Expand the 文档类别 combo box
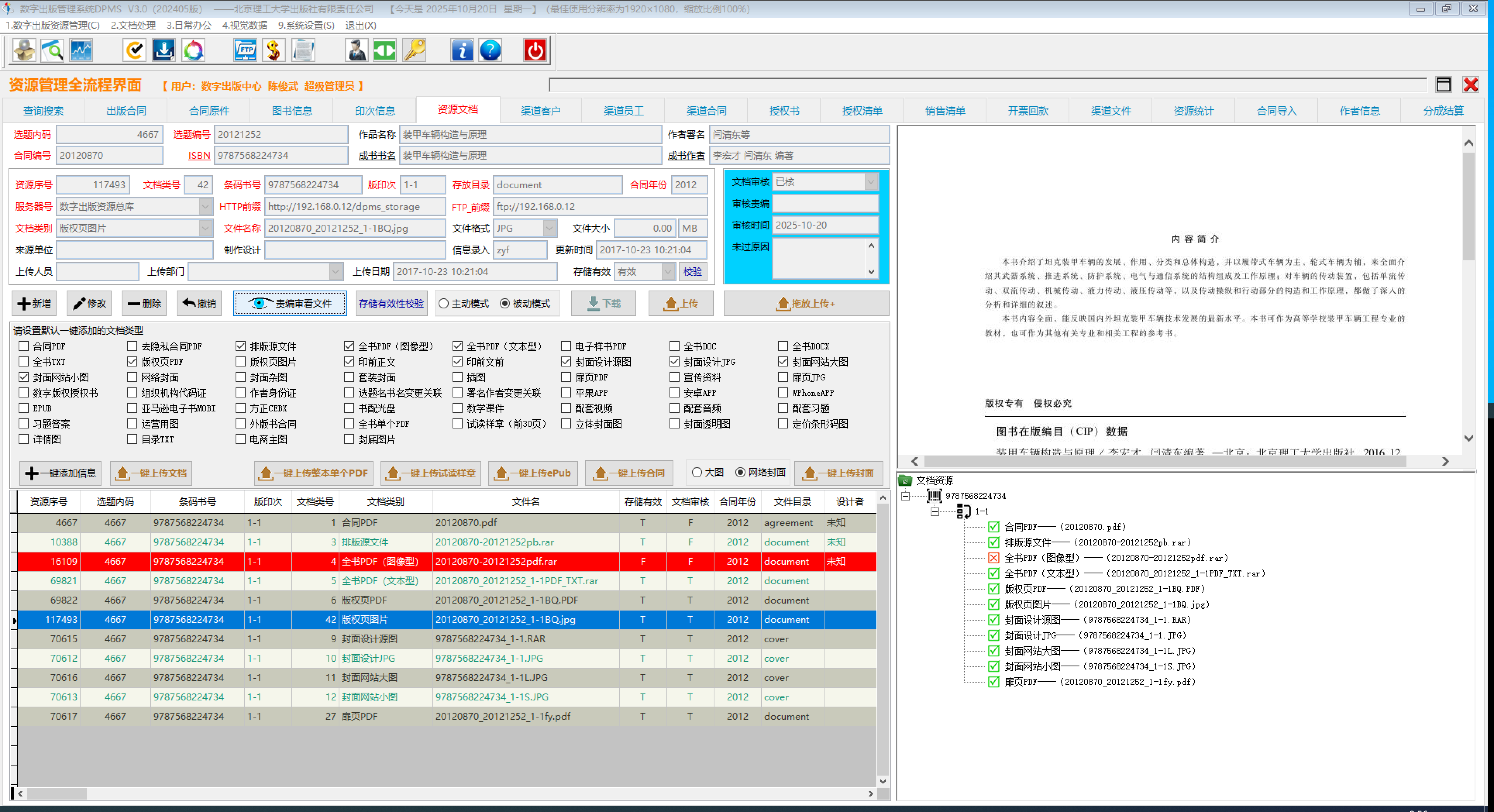 click(205, 228)
